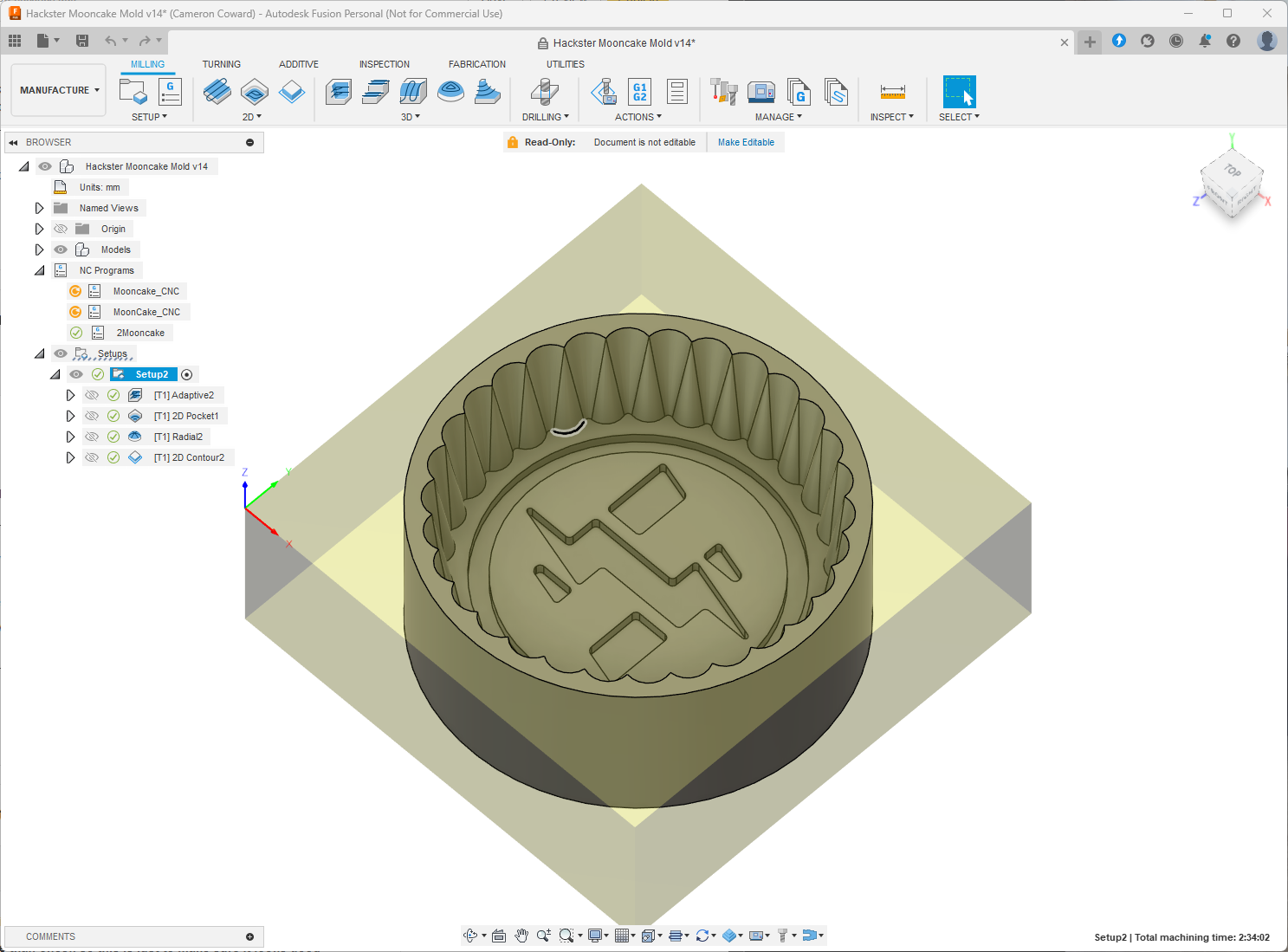This screenshot has width=1288, height=952.
Task: Show toolpath for [T1] 2D Pocket1
Action: [92, 416]
